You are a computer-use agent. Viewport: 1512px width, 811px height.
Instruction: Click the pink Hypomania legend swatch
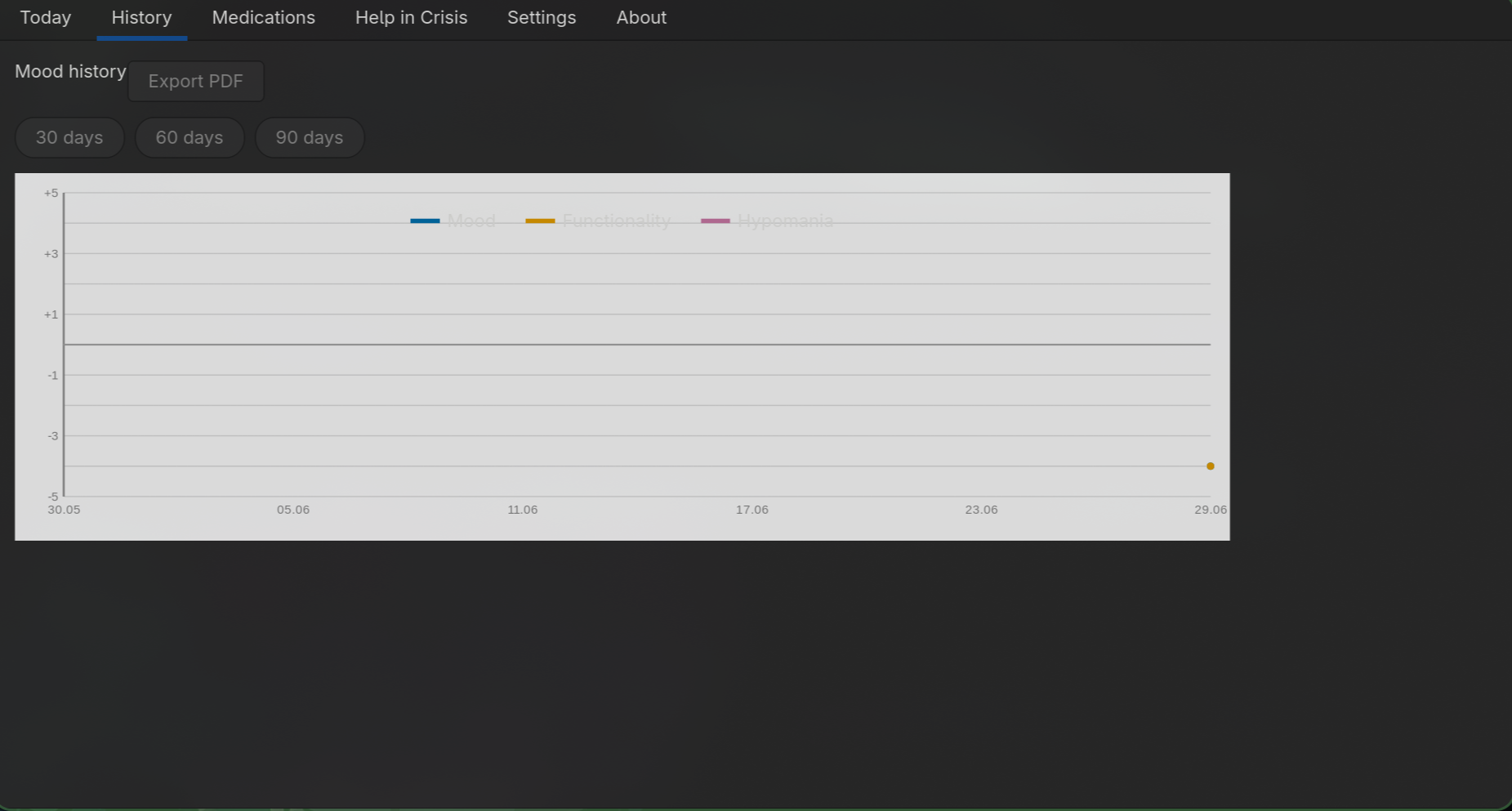coord(716,221)
